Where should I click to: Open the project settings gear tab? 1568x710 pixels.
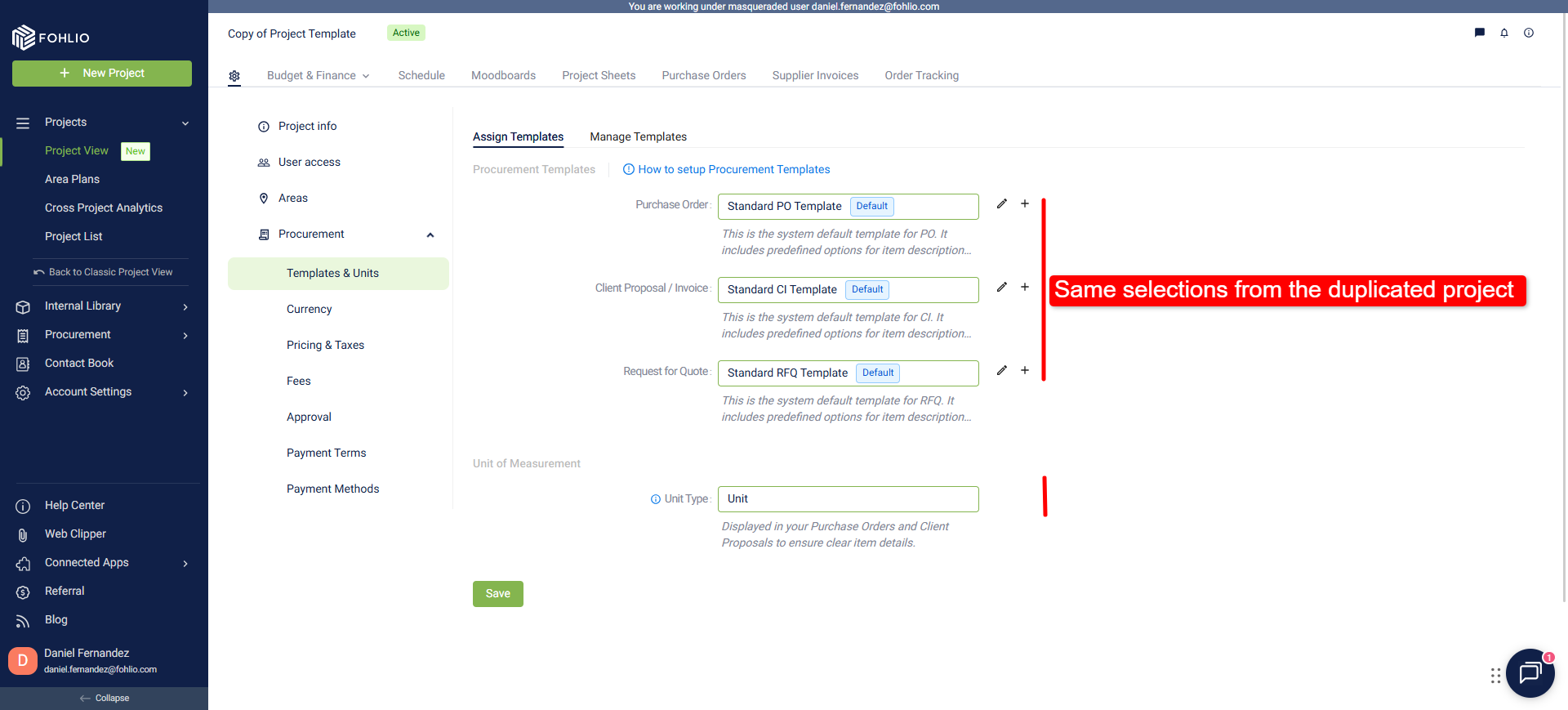point(234,76)
